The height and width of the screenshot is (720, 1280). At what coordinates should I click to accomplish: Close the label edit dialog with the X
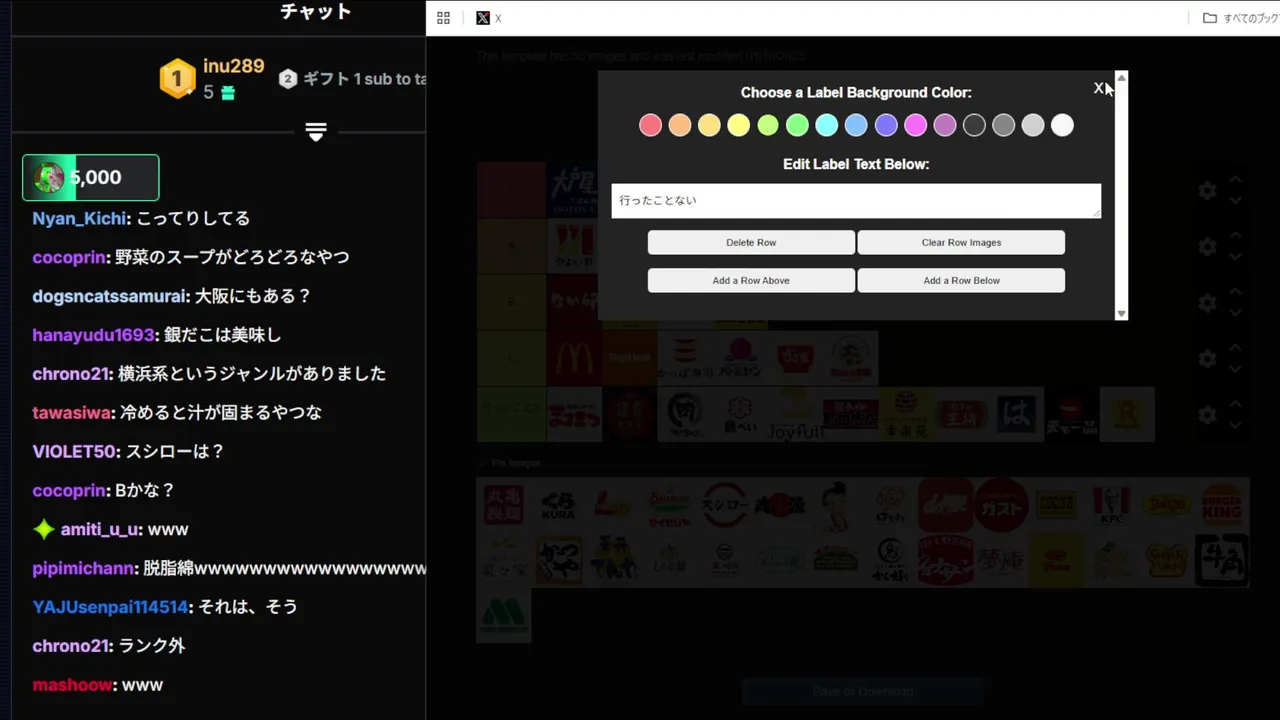pos(1098,88)
